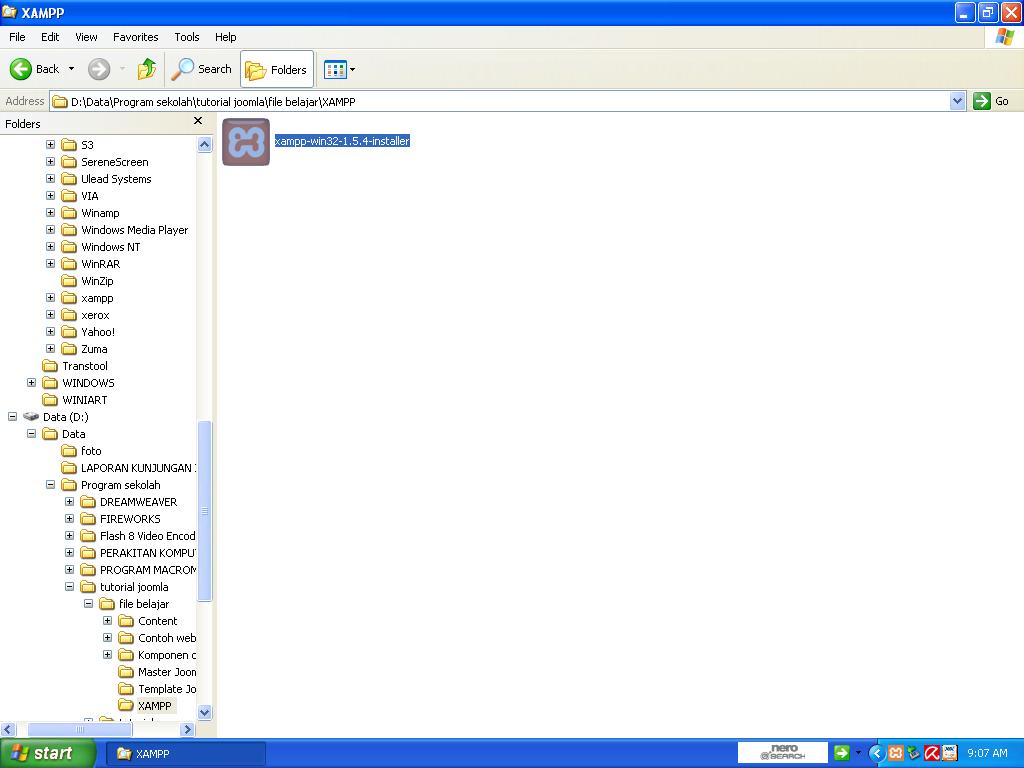
Task: Click the address bar path field
Action: pos(500,101)
